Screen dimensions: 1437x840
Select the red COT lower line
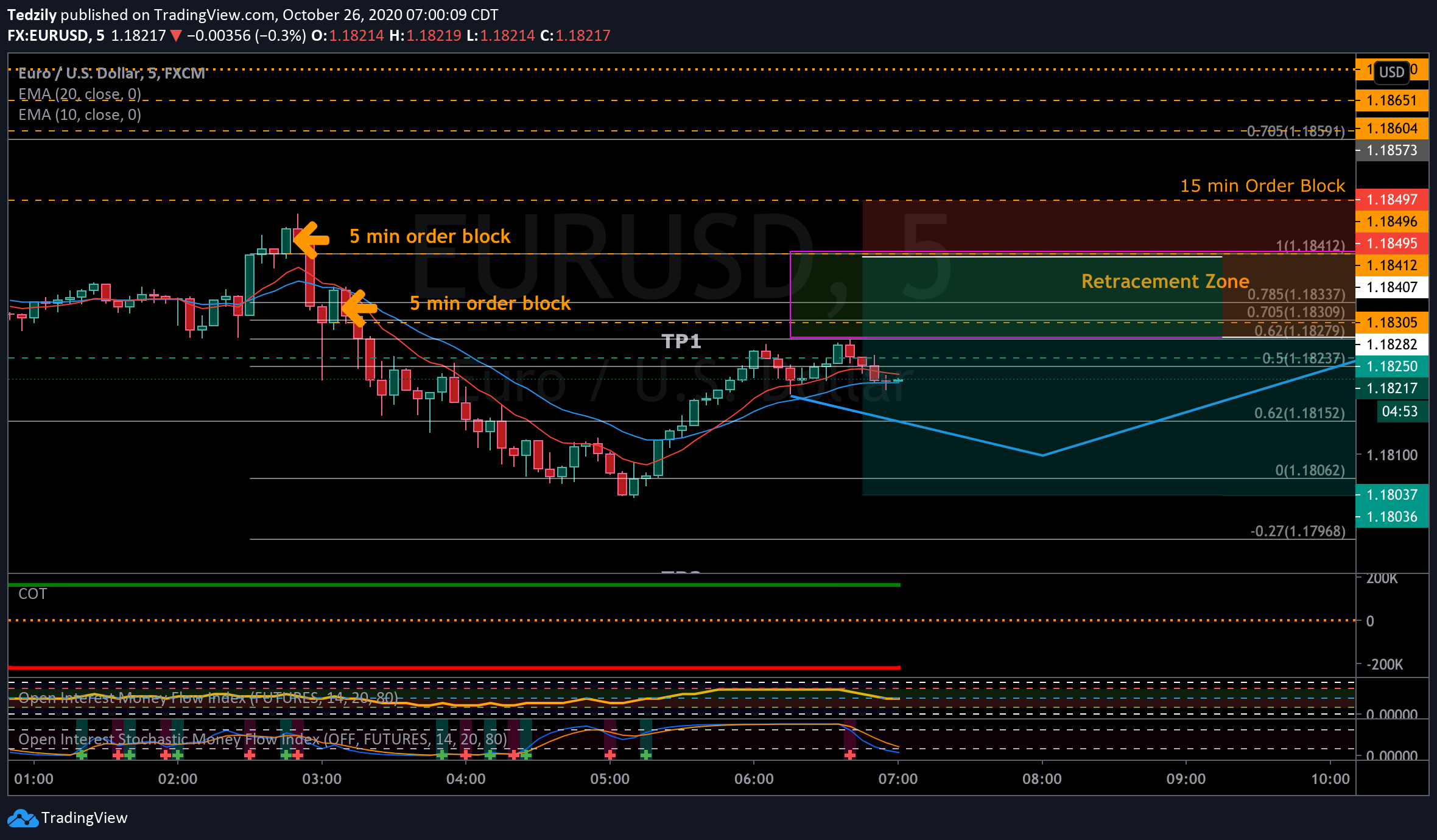(454, 668)
